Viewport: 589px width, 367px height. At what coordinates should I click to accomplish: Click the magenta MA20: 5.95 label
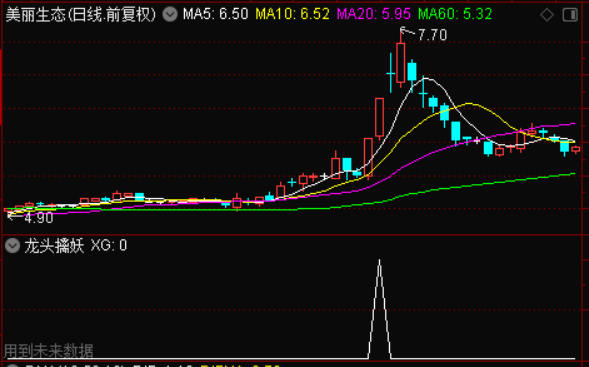[374, 14]
